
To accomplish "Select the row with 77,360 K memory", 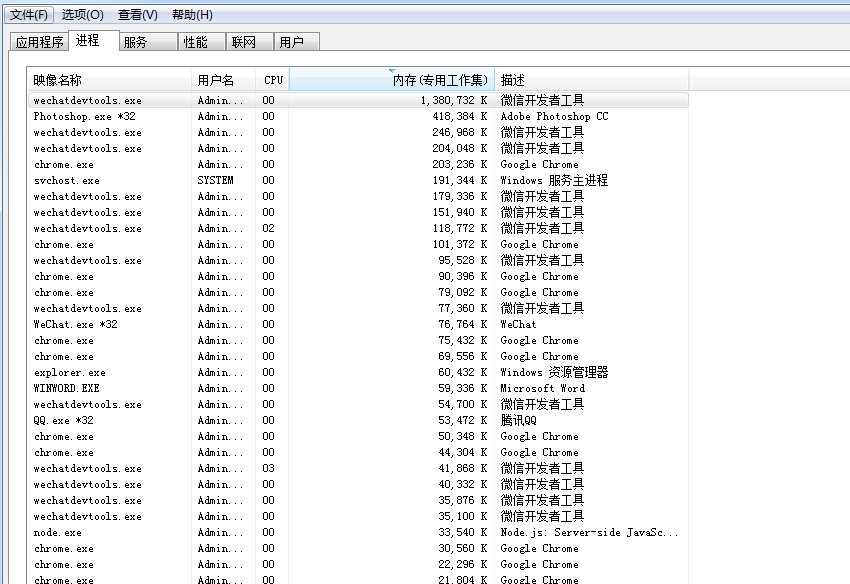I will [x=358, y=308].
